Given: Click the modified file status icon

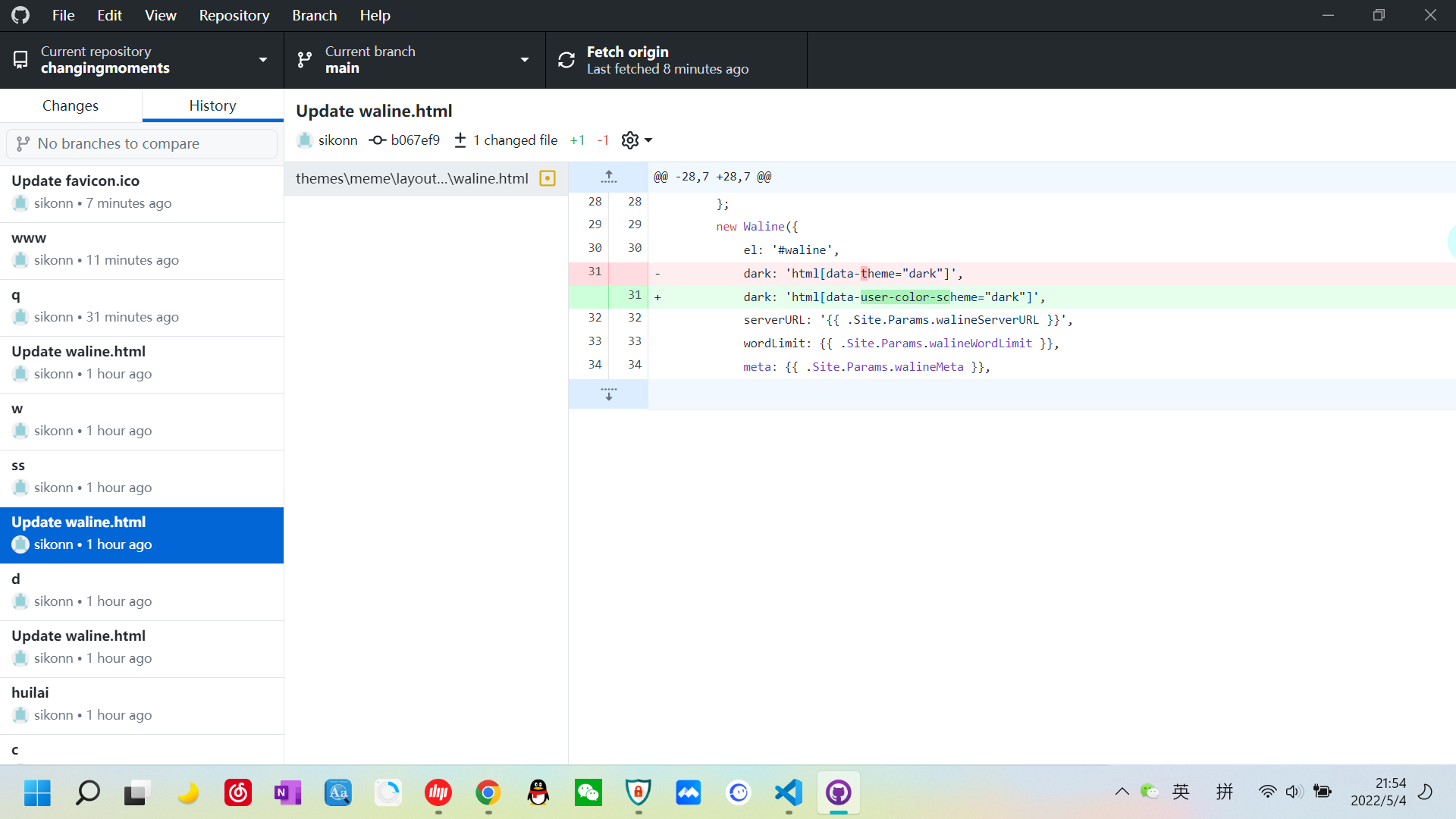Looking at the screenshot, I should coord(548,178).
